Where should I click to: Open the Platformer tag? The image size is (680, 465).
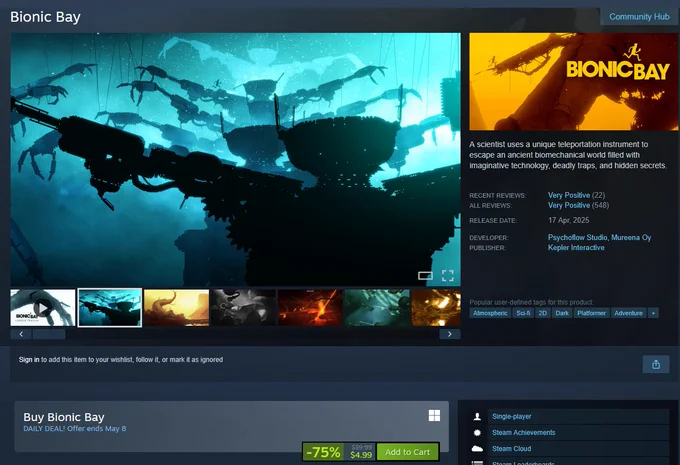point(592,313)
